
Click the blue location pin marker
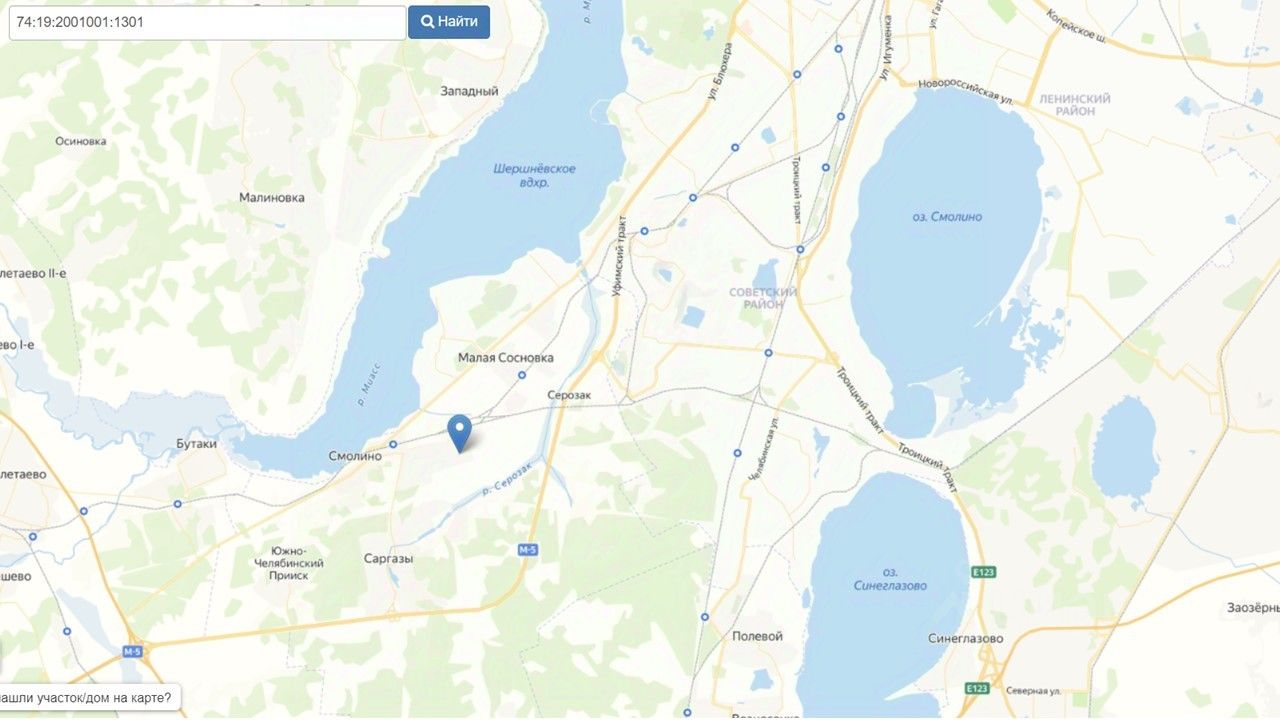pyautogui.click(x=459, y=434)
